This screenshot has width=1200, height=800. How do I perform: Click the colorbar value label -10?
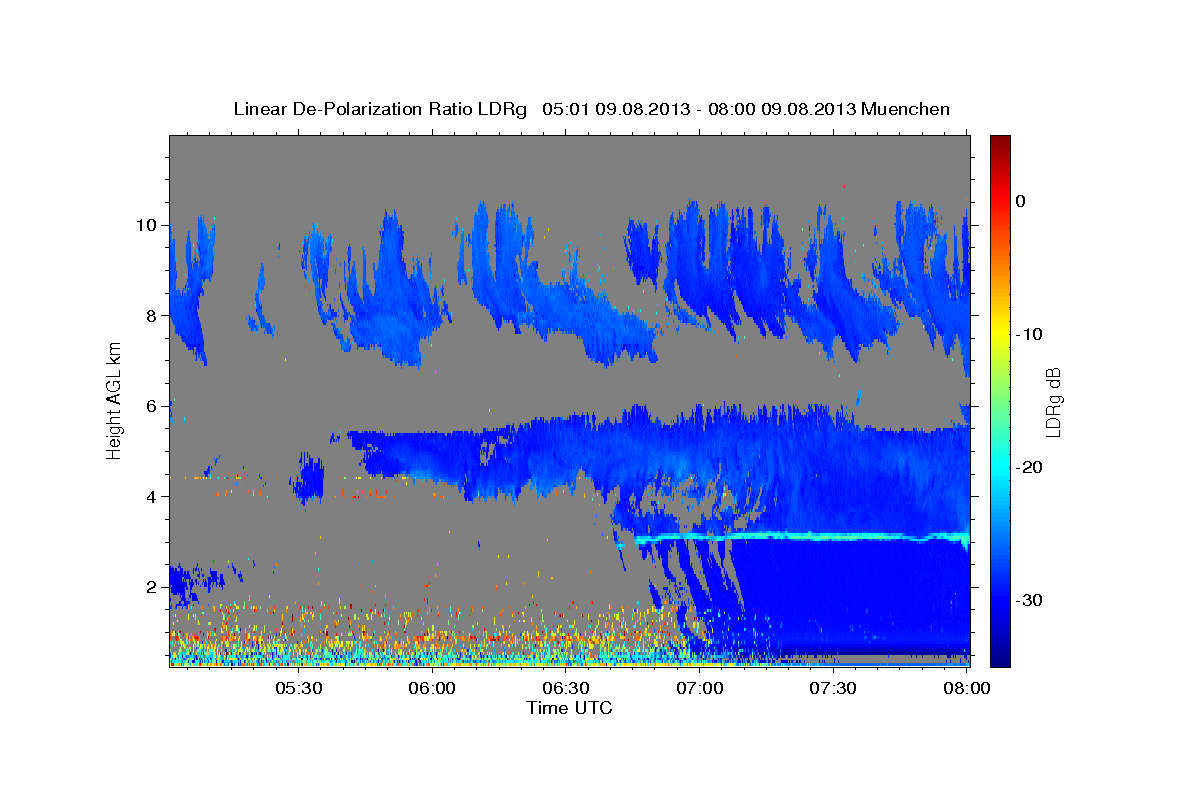tap(1029, 334)
